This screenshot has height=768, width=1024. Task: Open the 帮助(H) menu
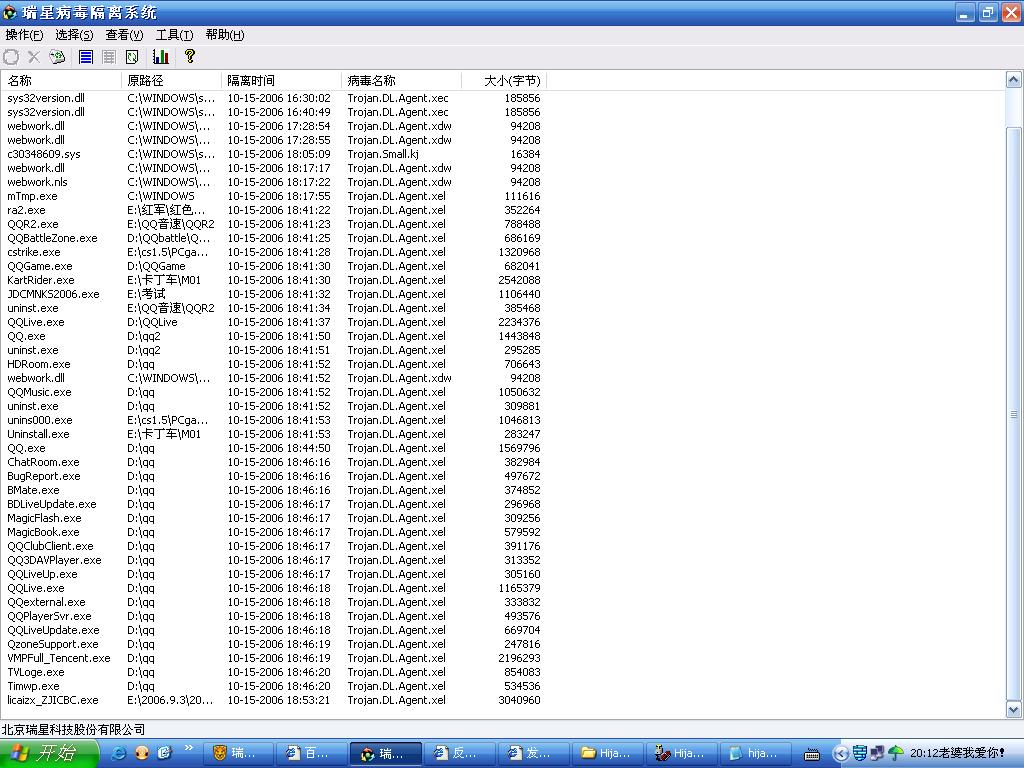pos(225,35)
